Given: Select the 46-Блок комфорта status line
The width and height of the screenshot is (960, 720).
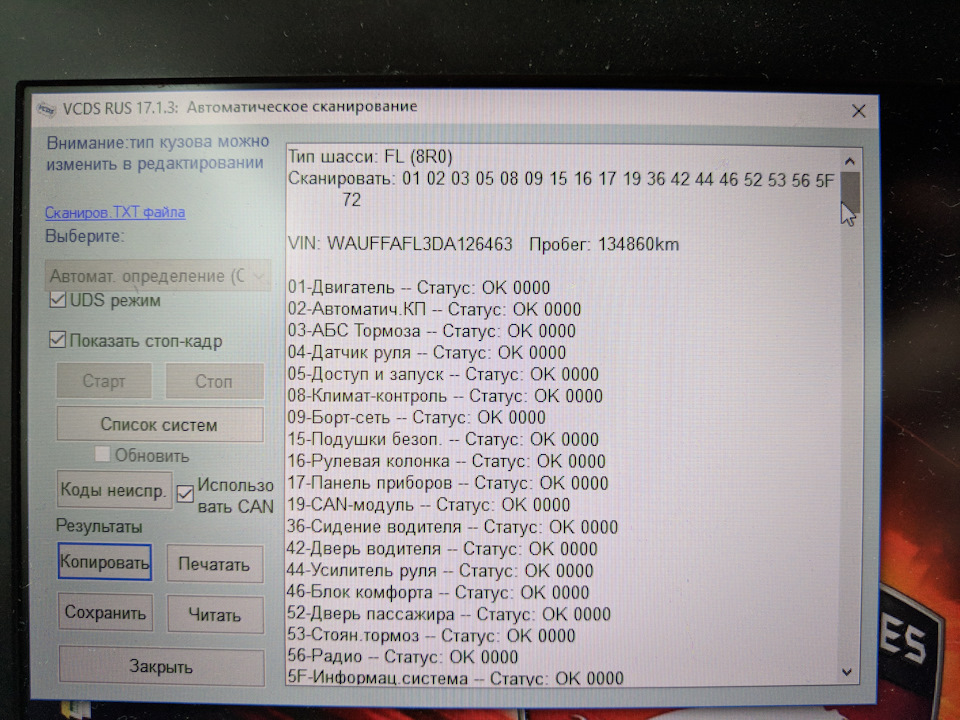Looking at the screenshot, I should (438, 593).
